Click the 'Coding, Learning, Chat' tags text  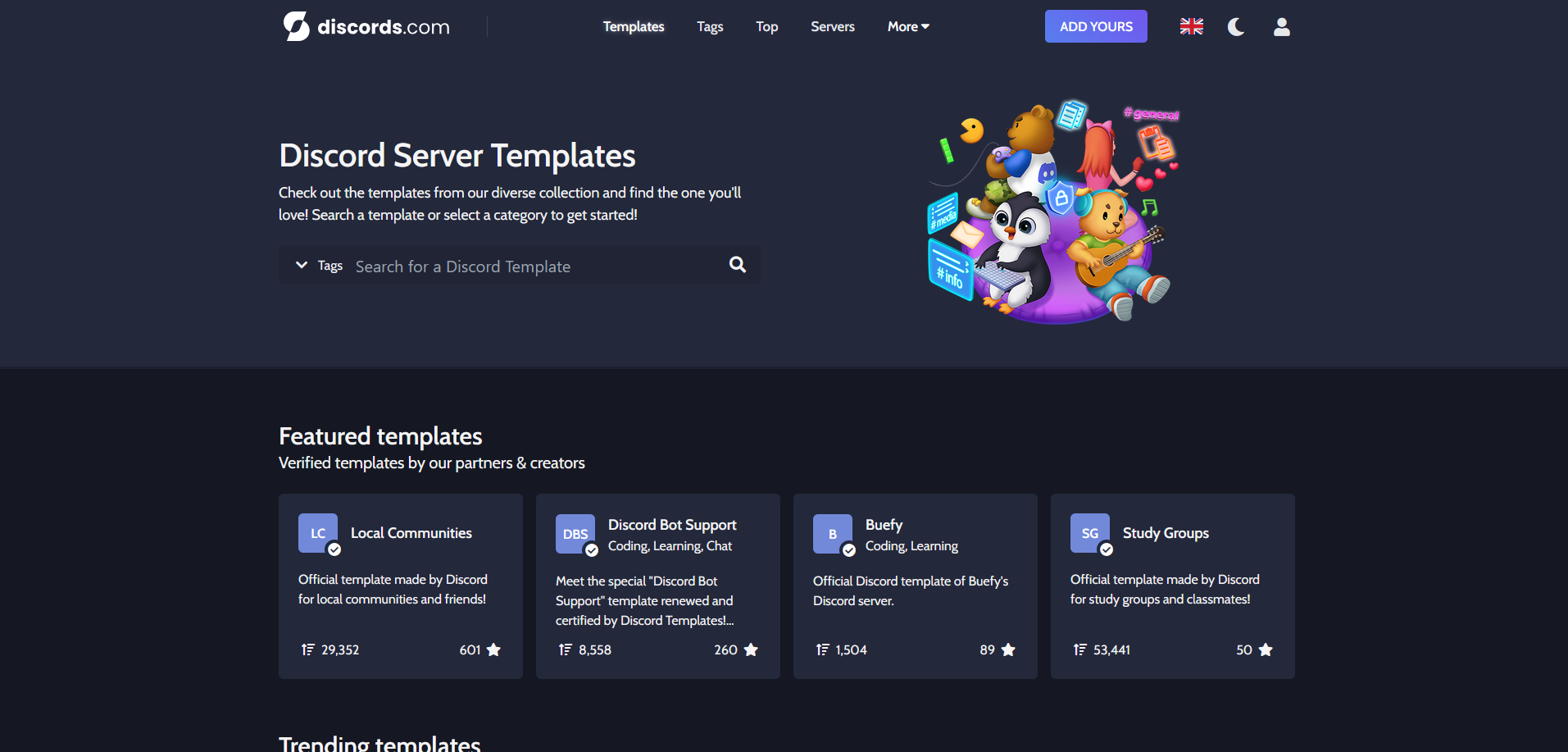pos(670,546)
